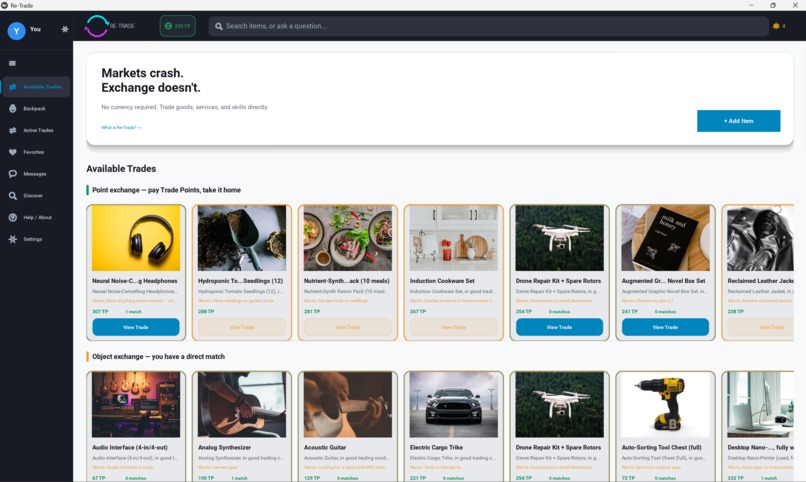Open the milk and honey book photo
This screenshot has height=482, width=806.
pos(666,238)
